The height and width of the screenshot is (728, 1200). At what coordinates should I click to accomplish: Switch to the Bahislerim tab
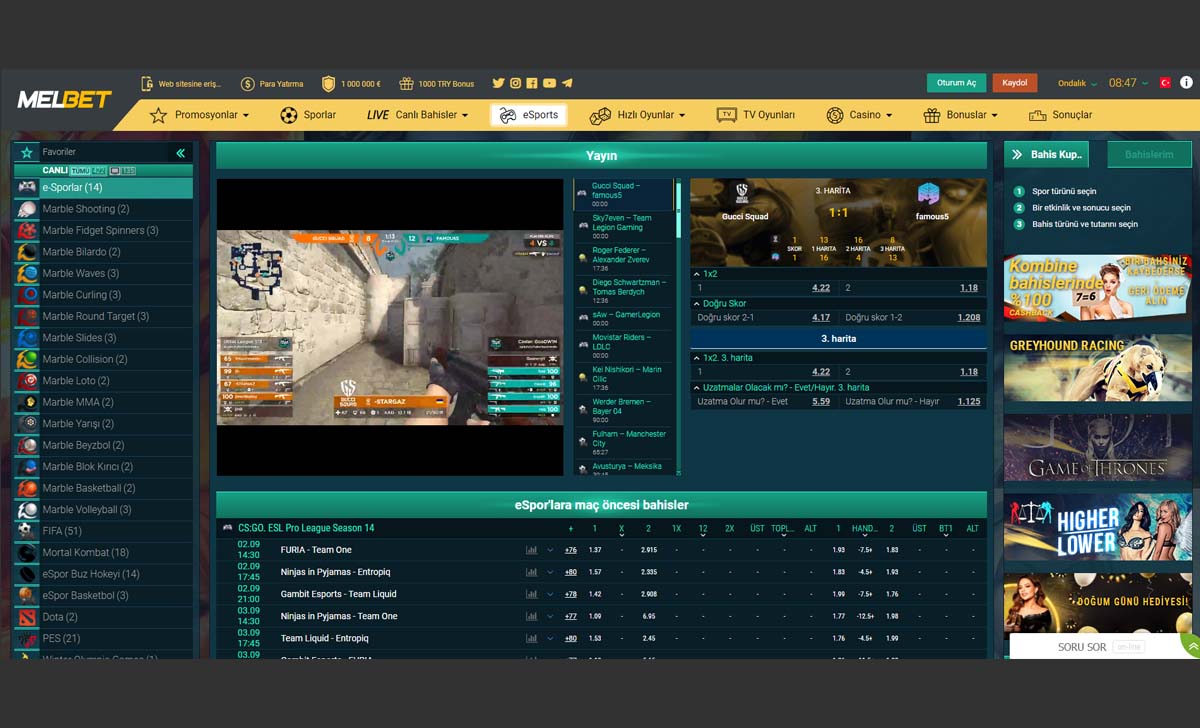pos(1150,155)
